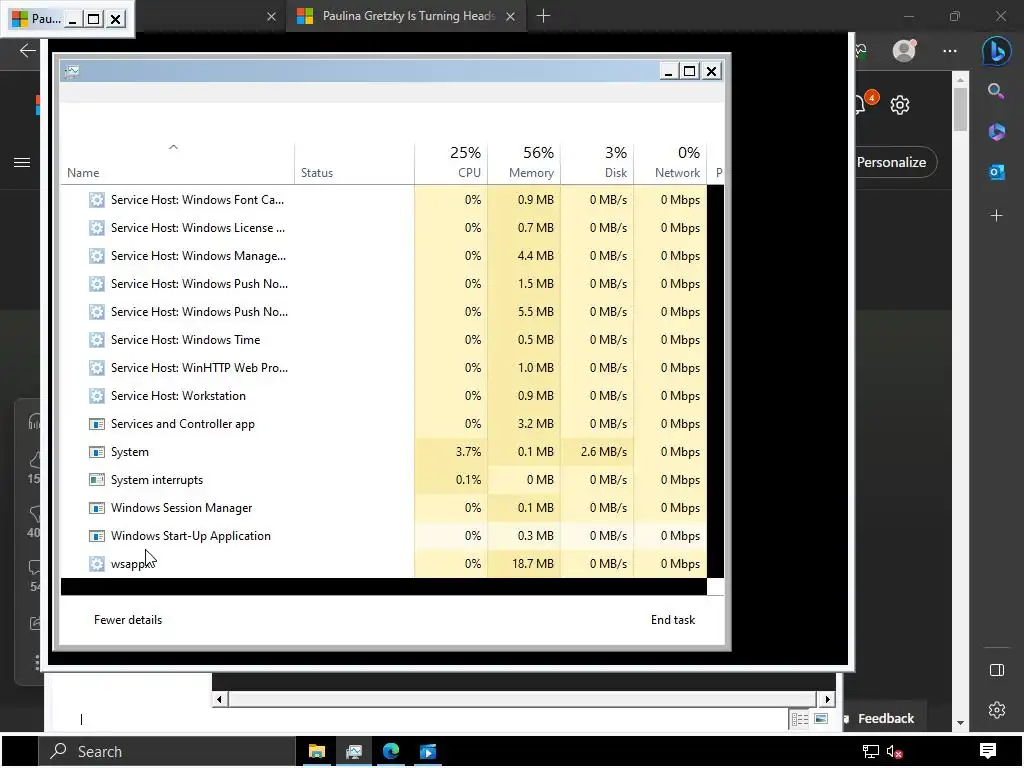Select Service Host: Windows Management row

(x=383, y=256)
